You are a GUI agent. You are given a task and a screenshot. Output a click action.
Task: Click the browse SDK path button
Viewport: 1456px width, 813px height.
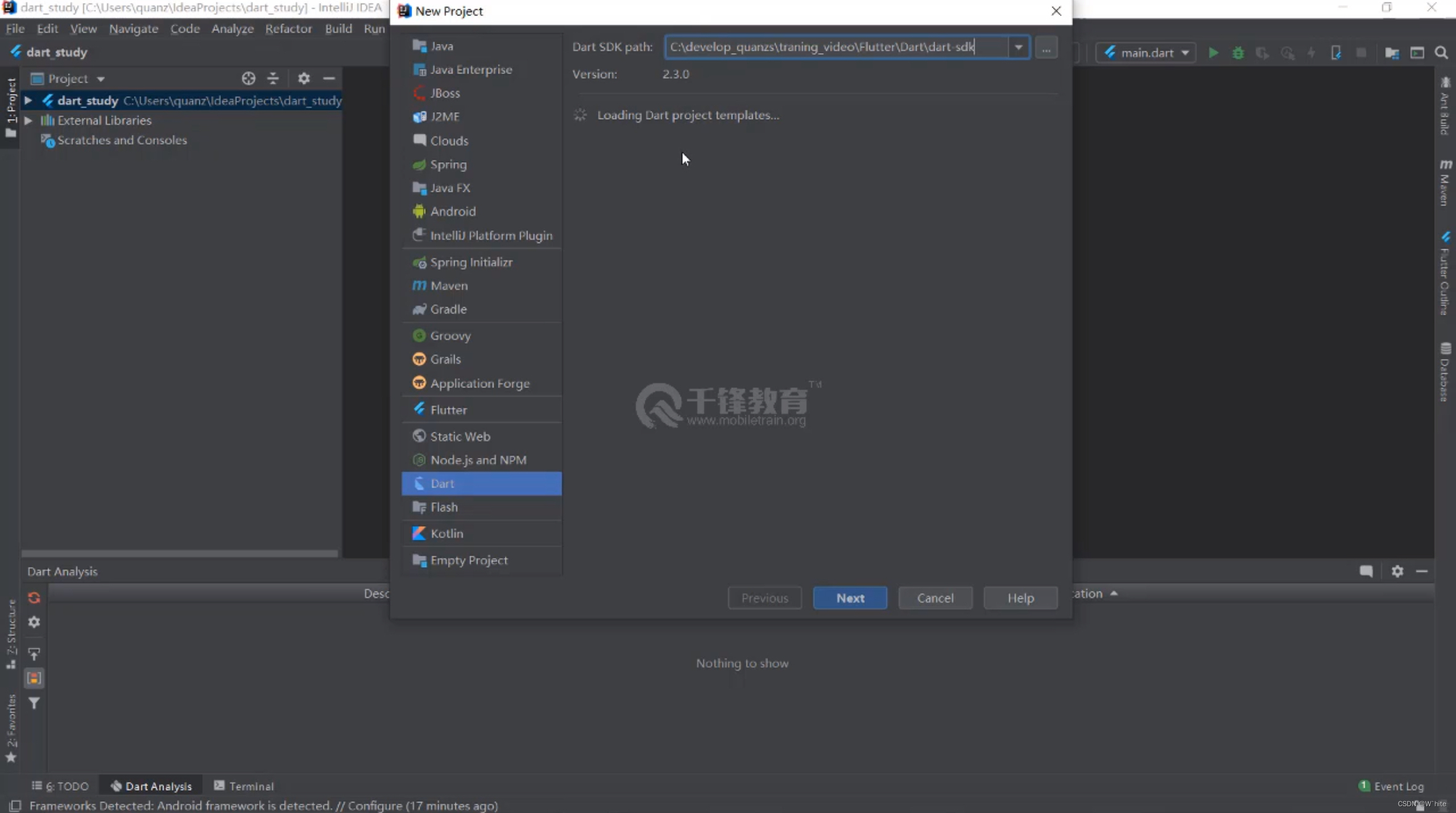[1046, 47]
